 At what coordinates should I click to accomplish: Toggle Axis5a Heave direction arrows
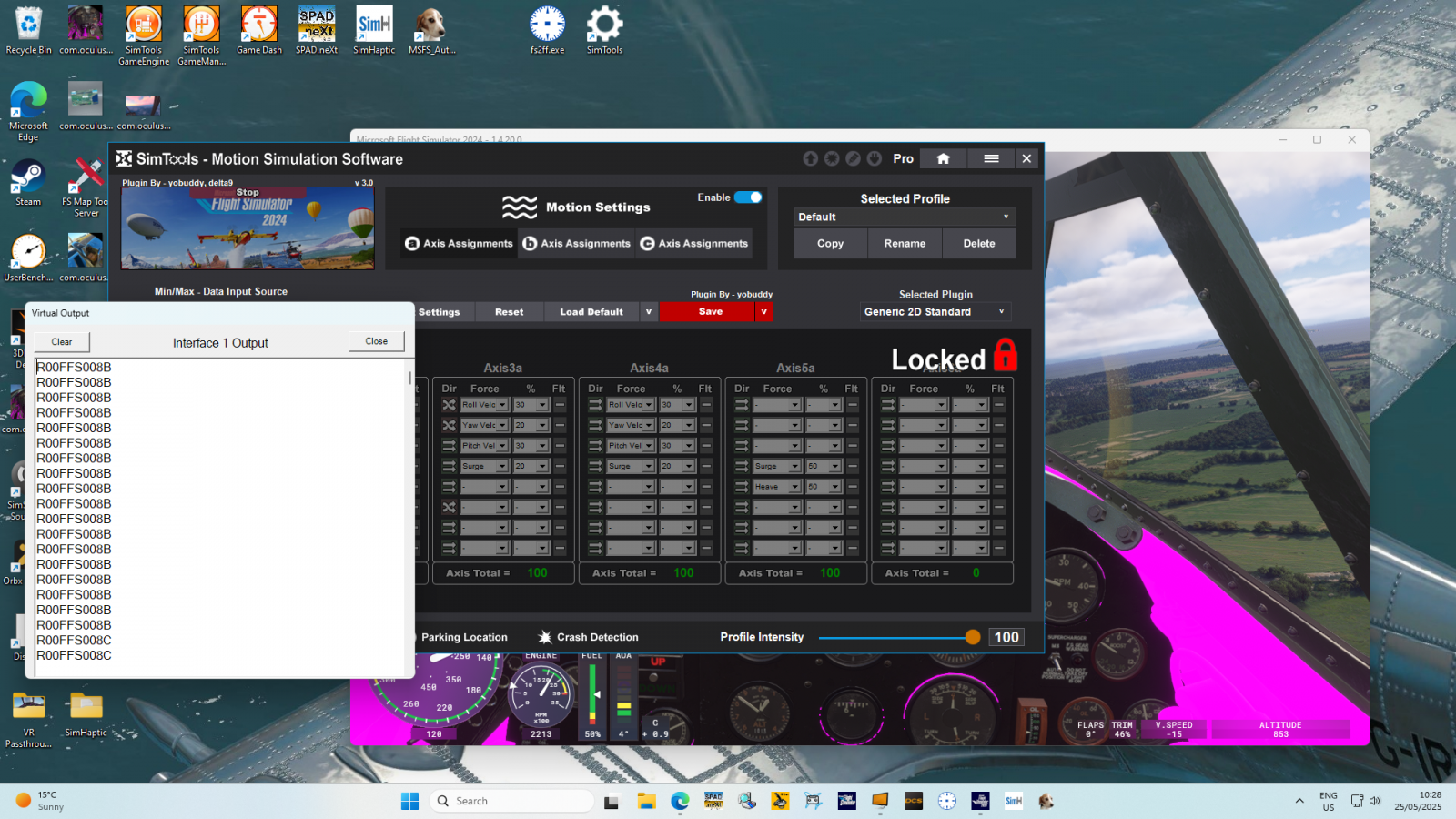click(742, 487)
